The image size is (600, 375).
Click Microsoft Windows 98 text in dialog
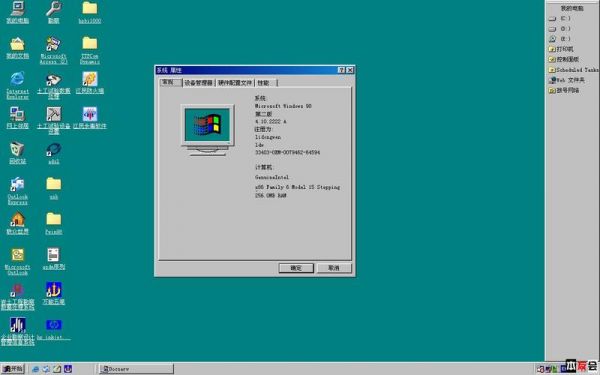pos(283,106)
